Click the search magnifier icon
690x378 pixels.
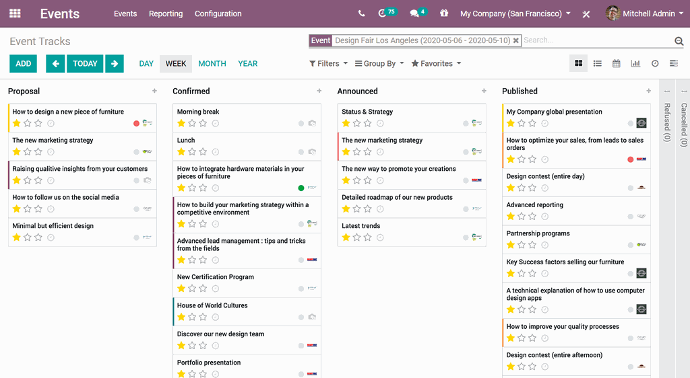point(679,41)
